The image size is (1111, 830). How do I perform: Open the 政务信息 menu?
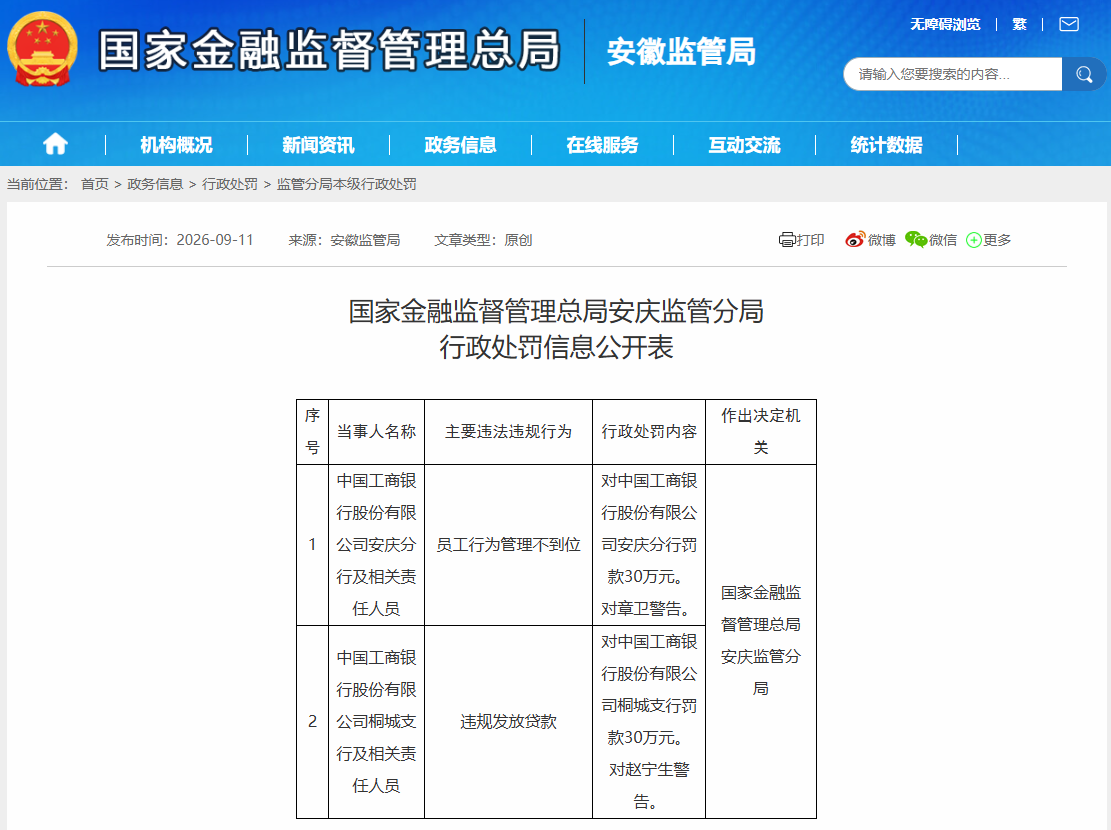point(461,145)
